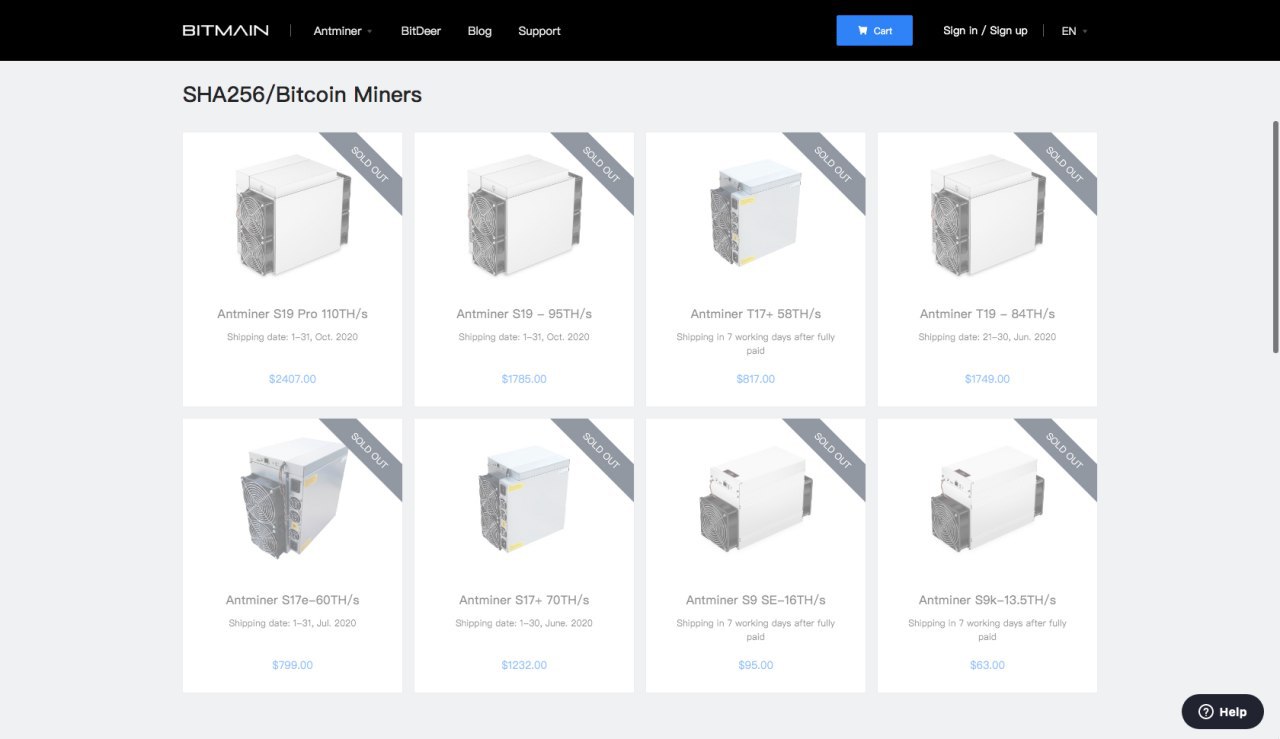Click the $2407.00 price
The image size is (1280, 739).
pyautogui.click(x=292, y=379)
